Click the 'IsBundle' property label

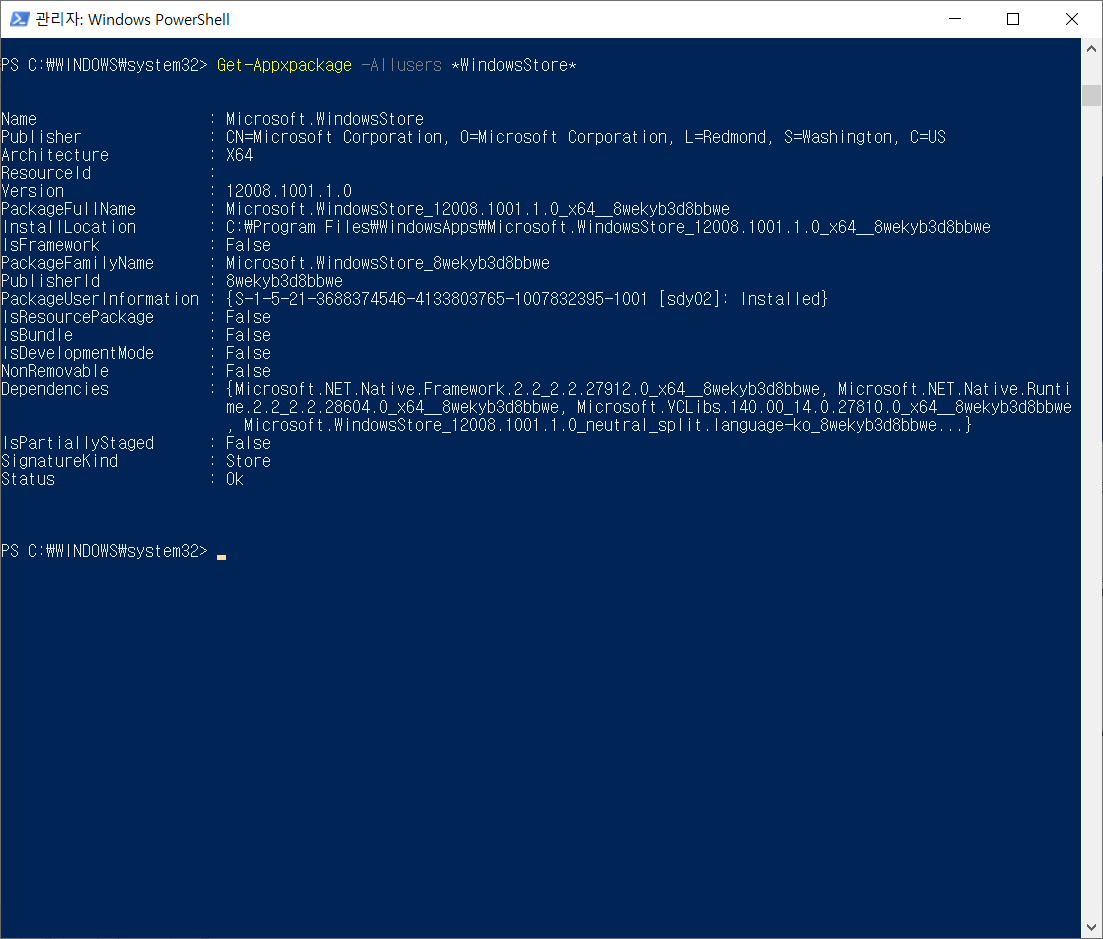[37, 335]
